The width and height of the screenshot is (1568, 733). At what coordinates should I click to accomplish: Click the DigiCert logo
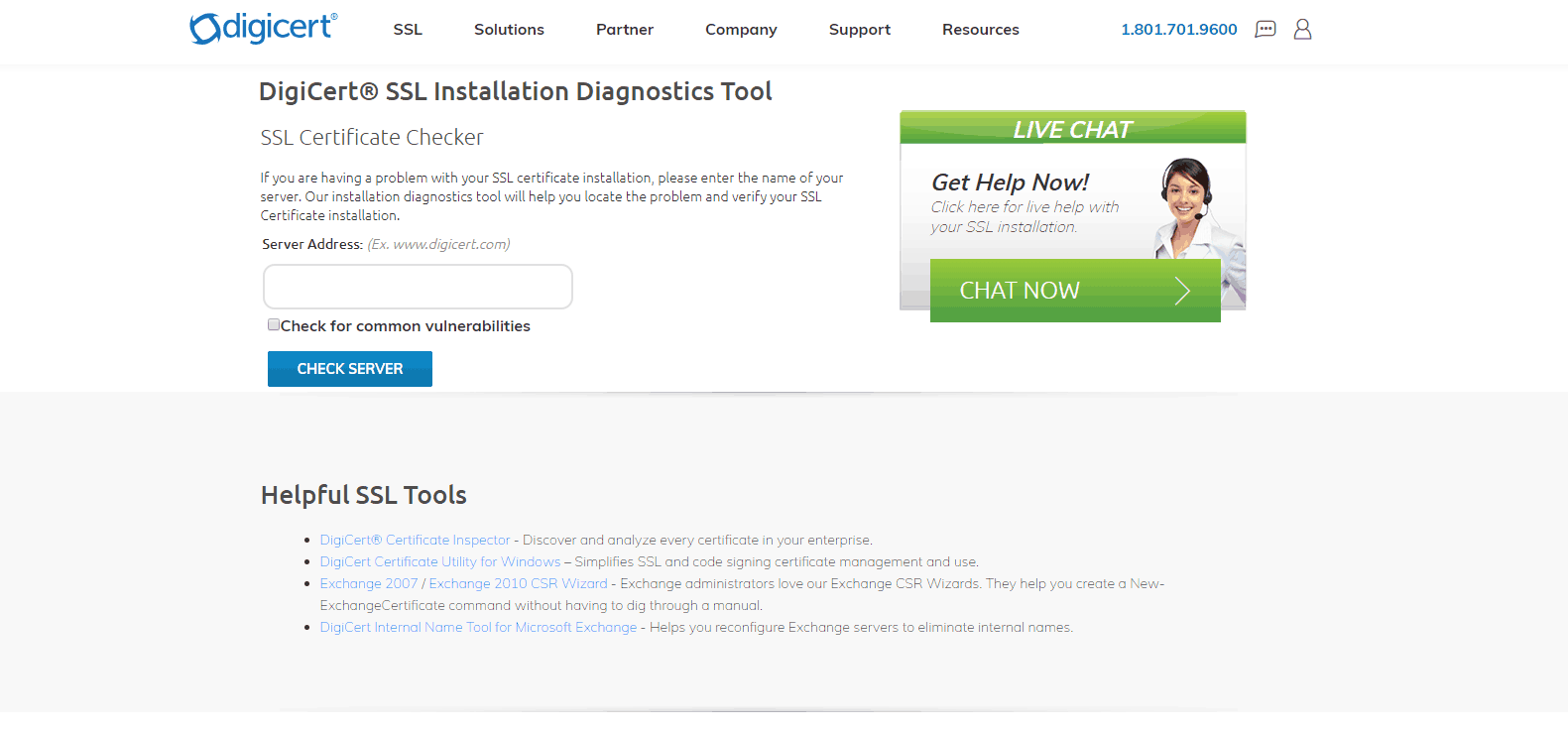(264, 28)
